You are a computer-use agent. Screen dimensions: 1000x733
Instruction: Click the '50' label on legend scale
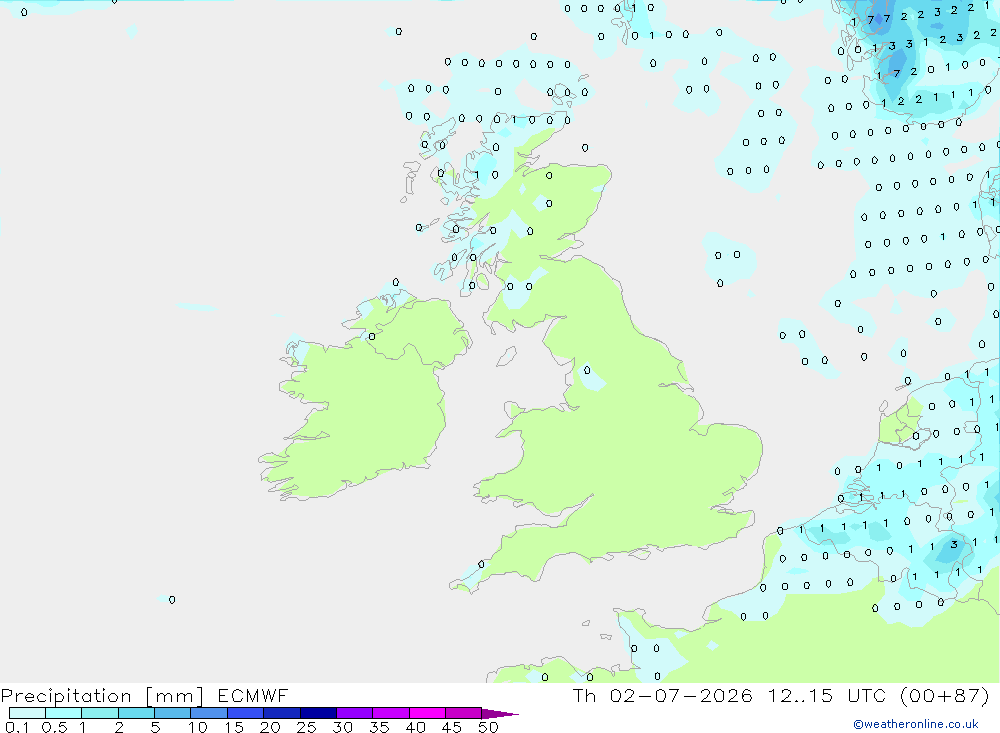tap(488, 727)
